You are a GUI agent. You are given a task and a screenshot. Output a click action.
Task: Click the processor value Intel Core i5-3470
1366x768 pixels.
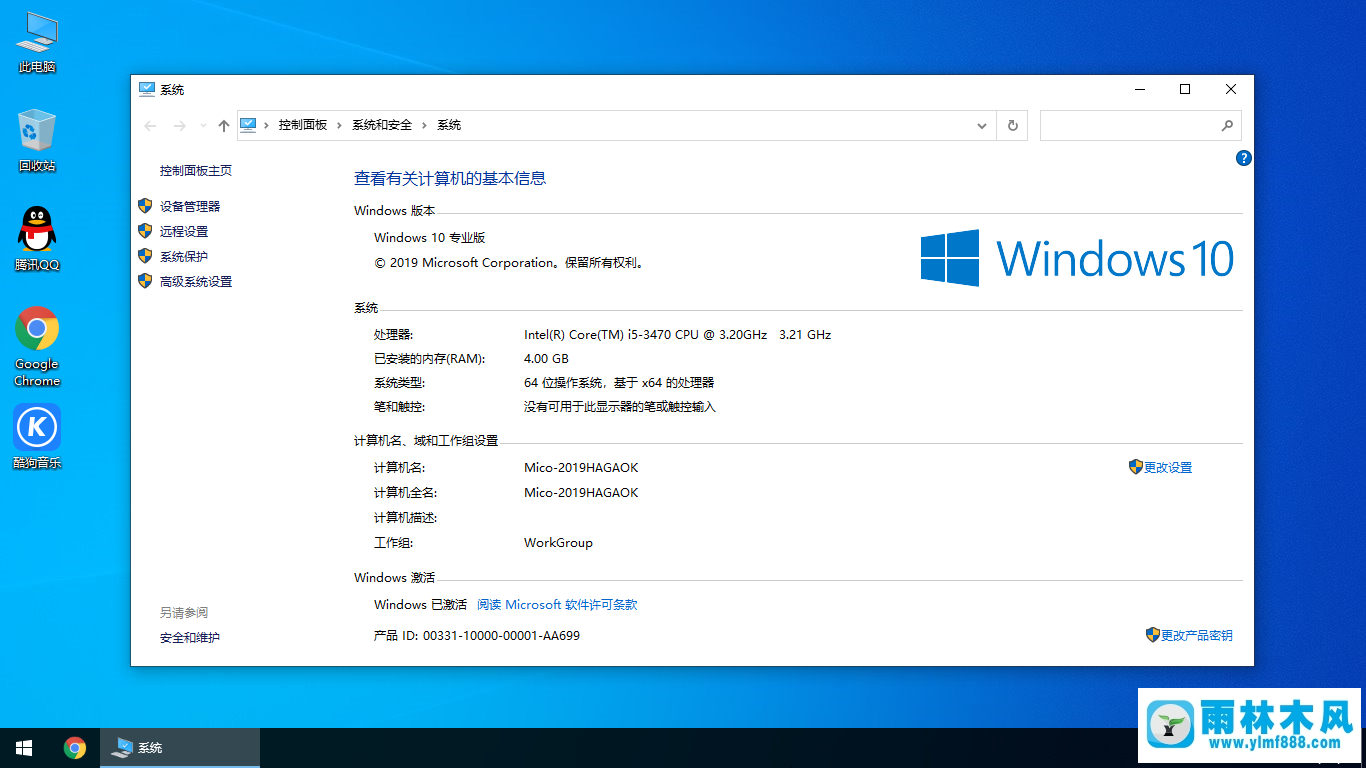677,334
